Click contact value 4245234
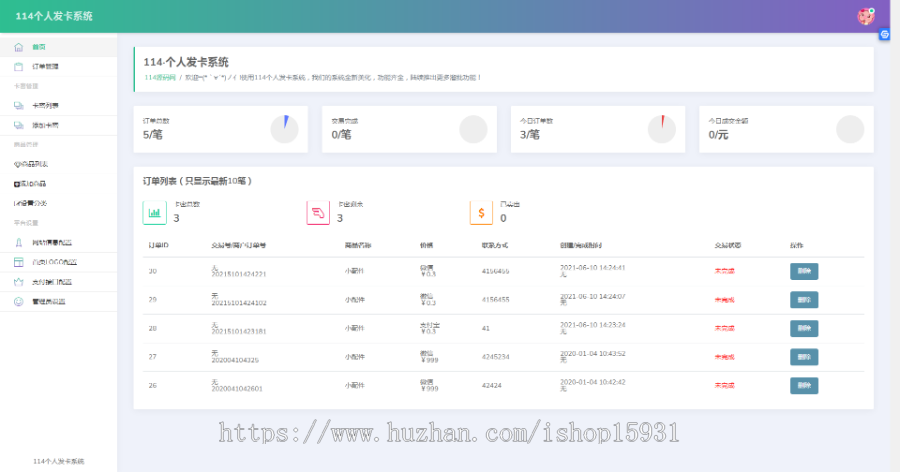The image size is (900, 472). [495, 357]
